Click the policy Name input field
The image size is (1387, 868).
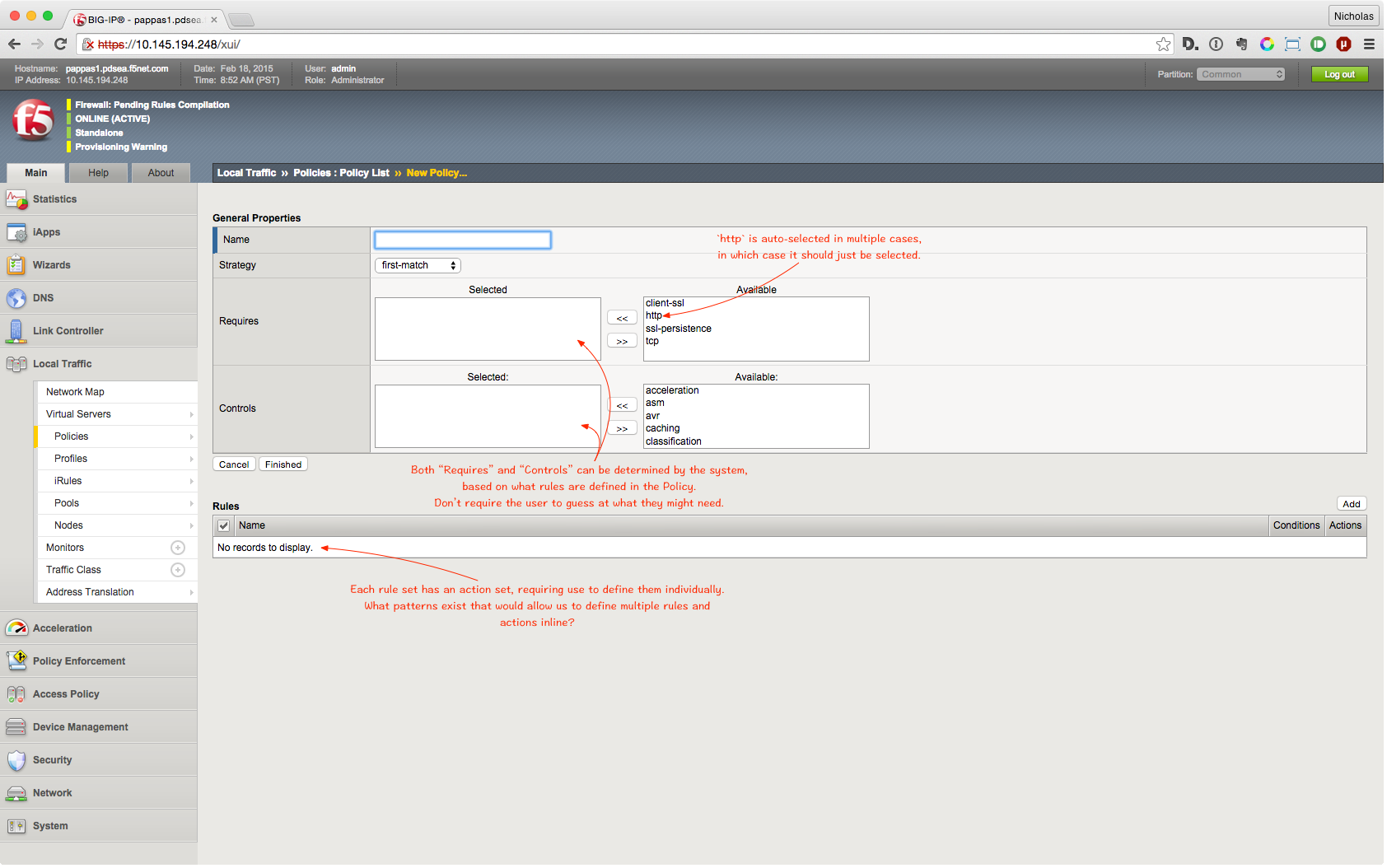pyautogui.click(x=463, y=240)
